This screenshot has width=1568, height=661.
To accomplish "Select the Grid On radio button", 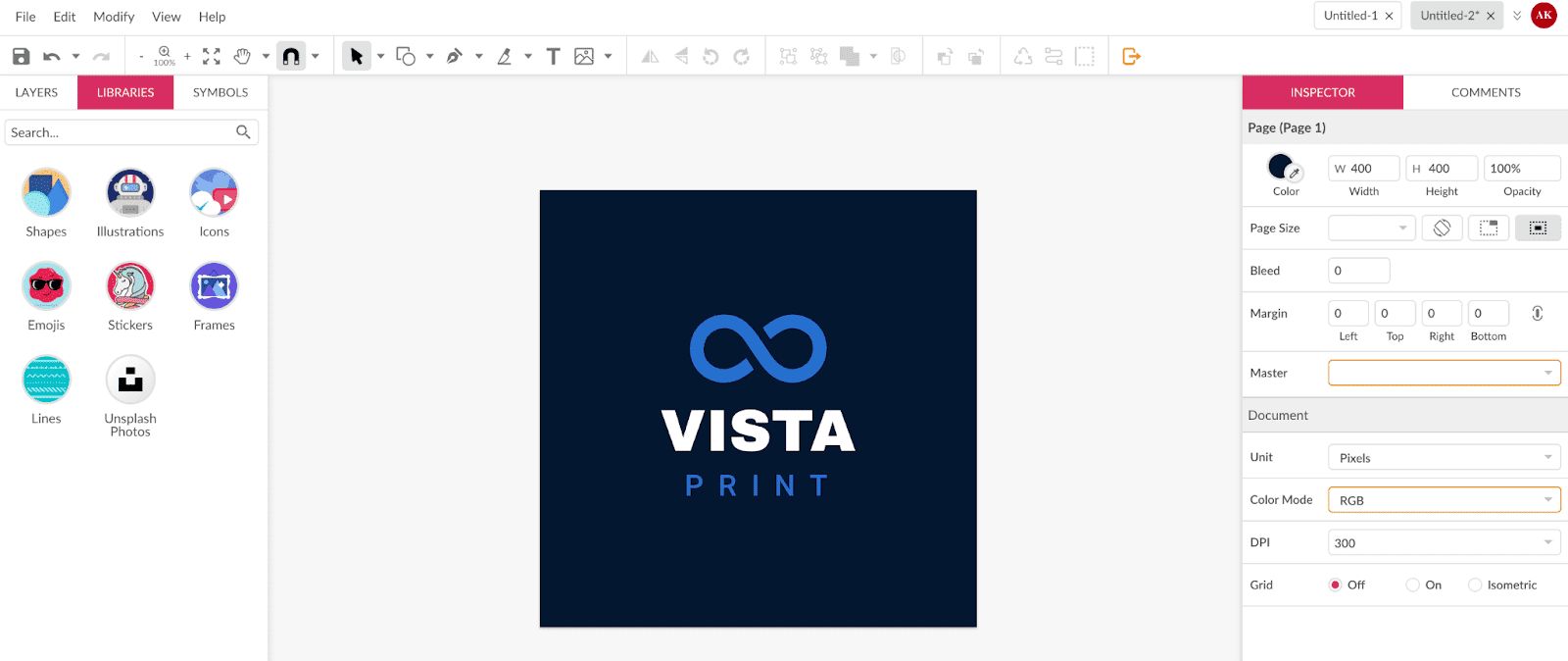I will click(x=1412, y=585).
